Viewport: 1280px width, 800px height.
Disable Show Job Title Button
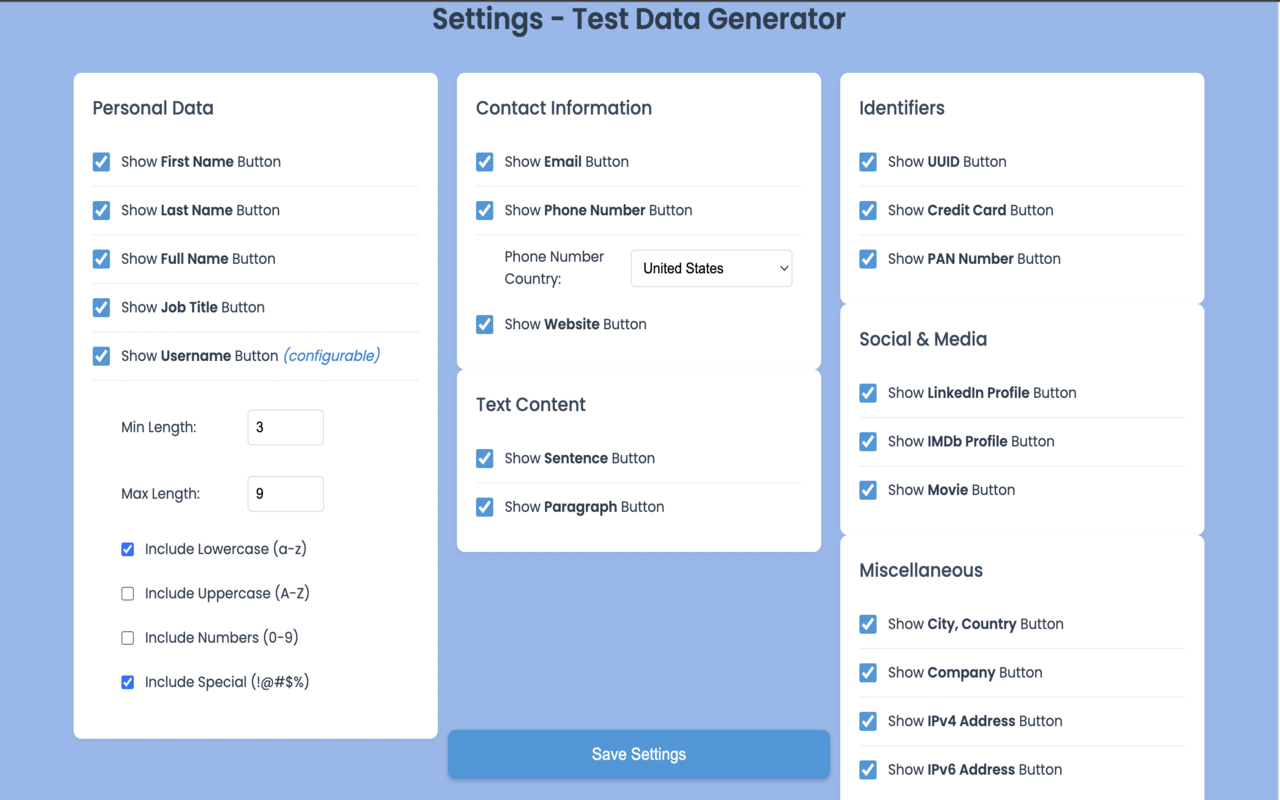(x=101, y=307)
